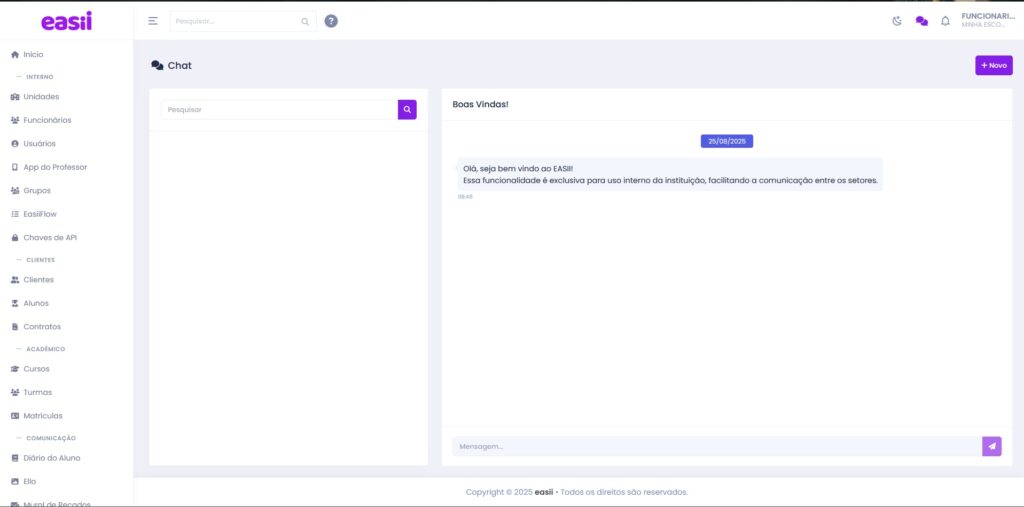Viewport: 1024px width, 507px height.
Task: Send message with paper plane icon
Action: [x=991, y=446]
